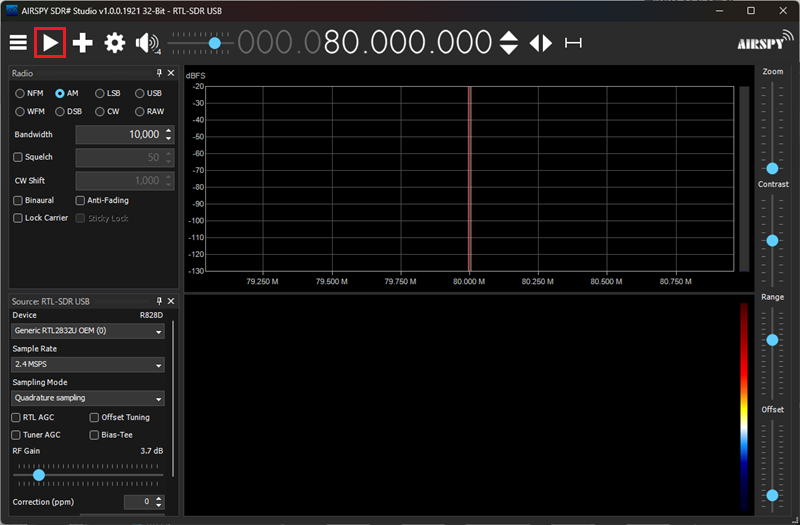
Task: Click the 3.7 dB gain value
Action: (x=152, y=451)
